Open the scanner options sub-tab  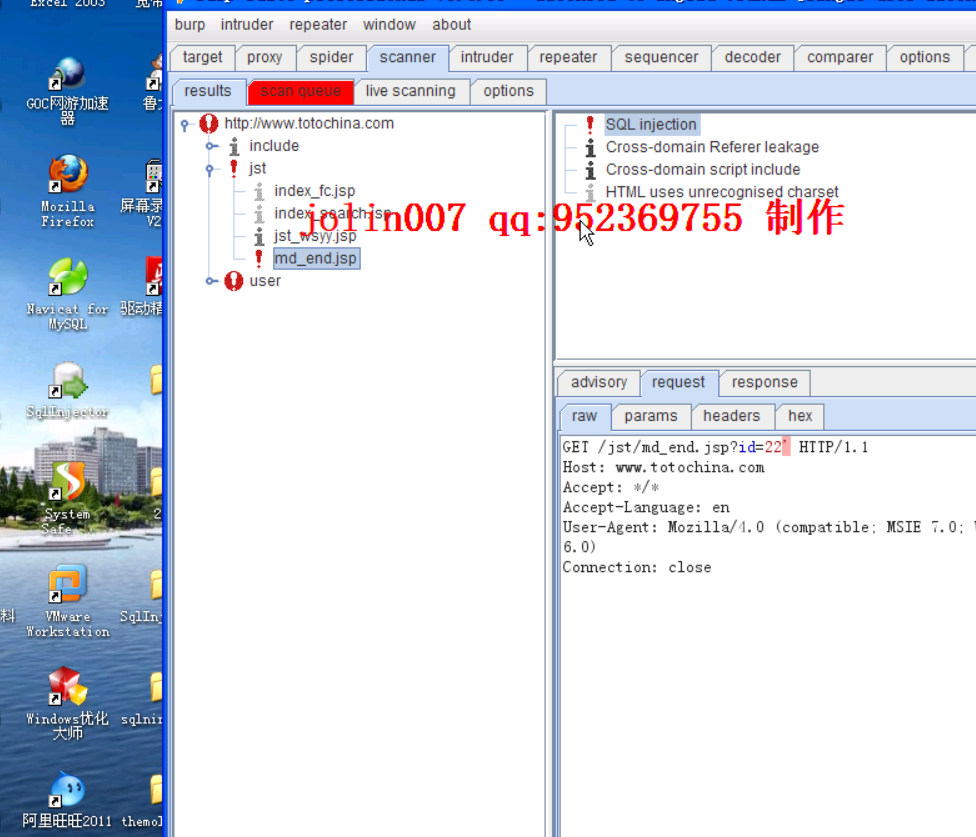(509, 91)
